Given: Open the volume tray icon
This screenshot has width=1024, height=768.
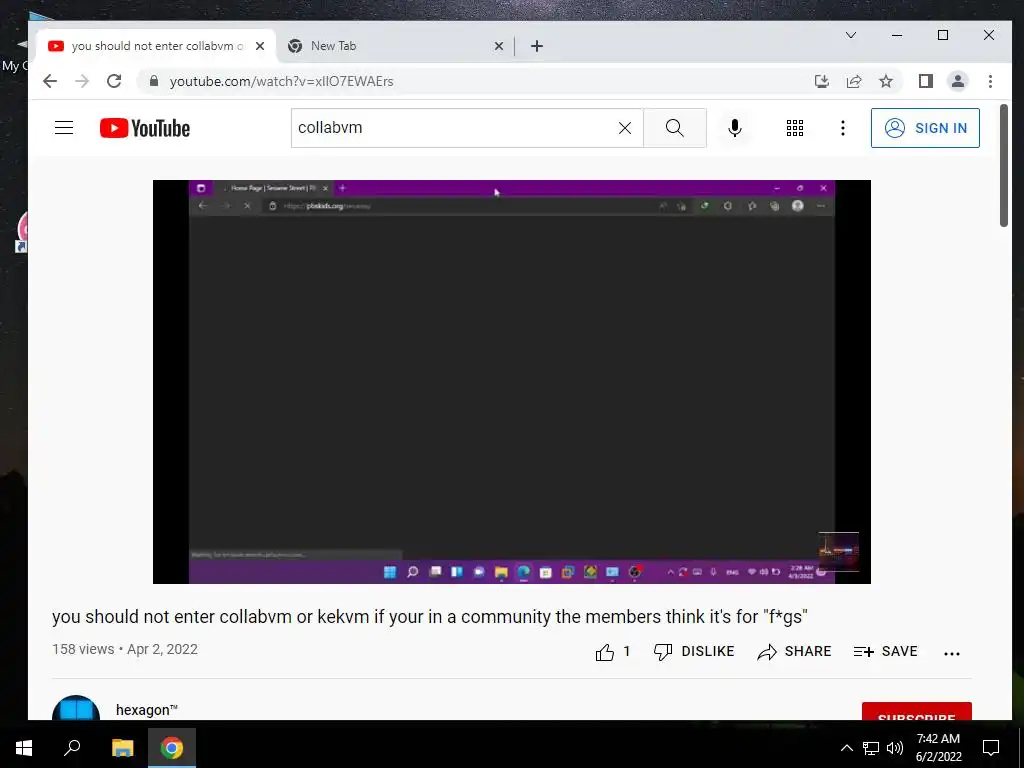Looking at the screenshot, I should [x=895, y=748].
